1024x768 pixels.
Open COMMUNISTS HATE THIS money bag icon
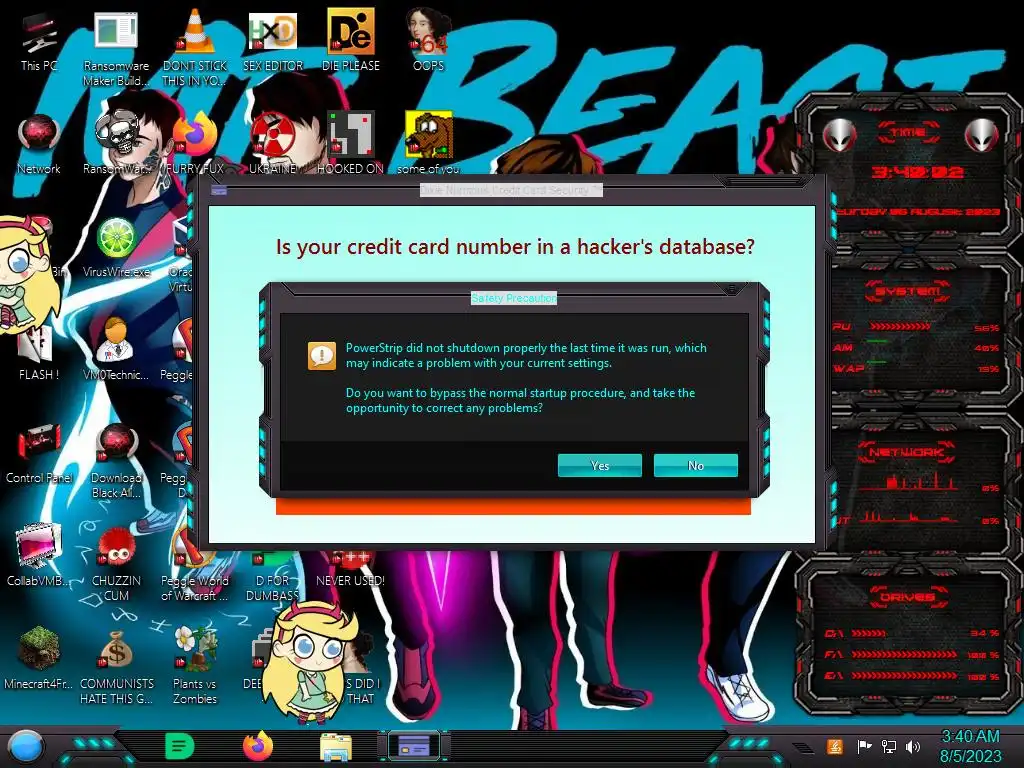pyautogui.click(x=116, y=666)
